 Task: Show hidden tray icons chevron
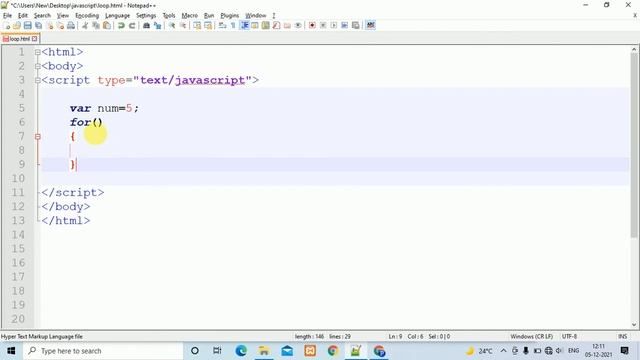tap(503, 351)
